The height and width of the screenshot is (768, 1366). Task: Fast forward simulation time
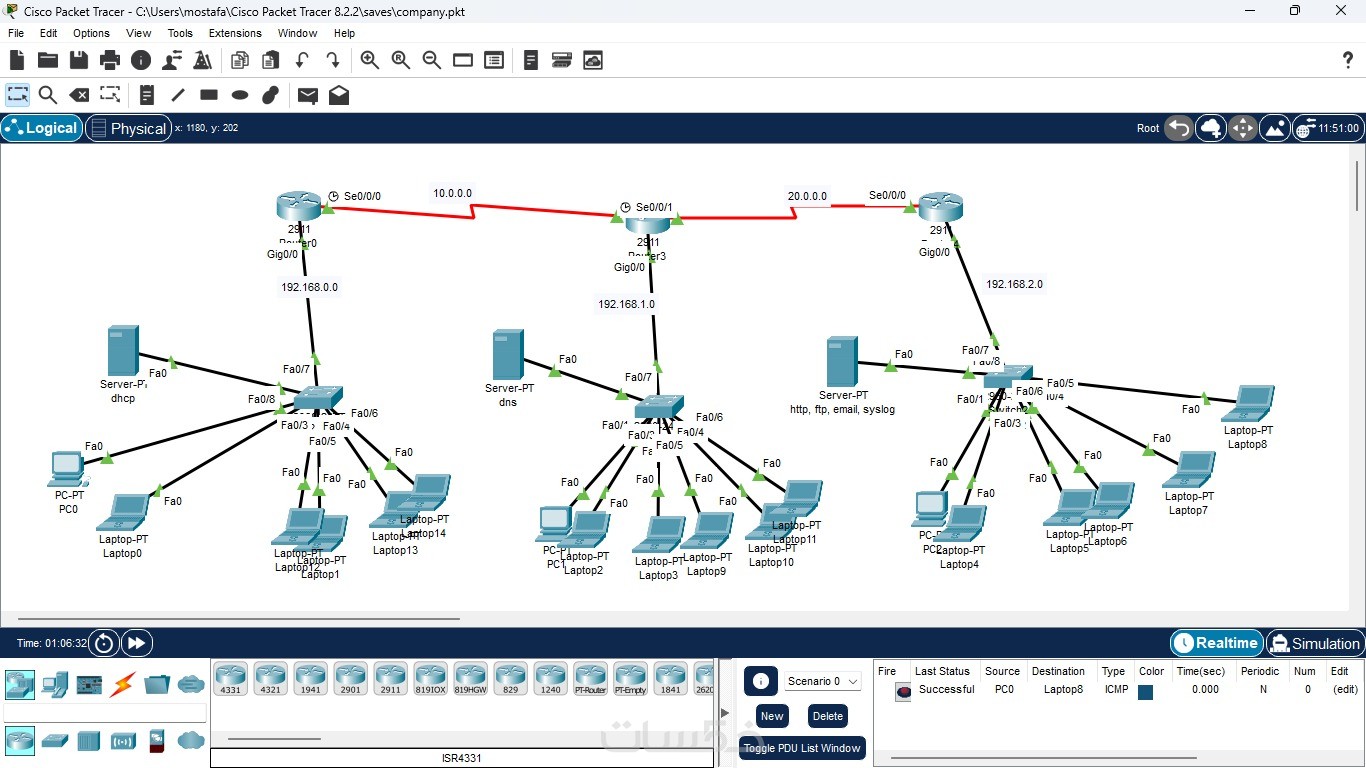(x=136, y=643)
